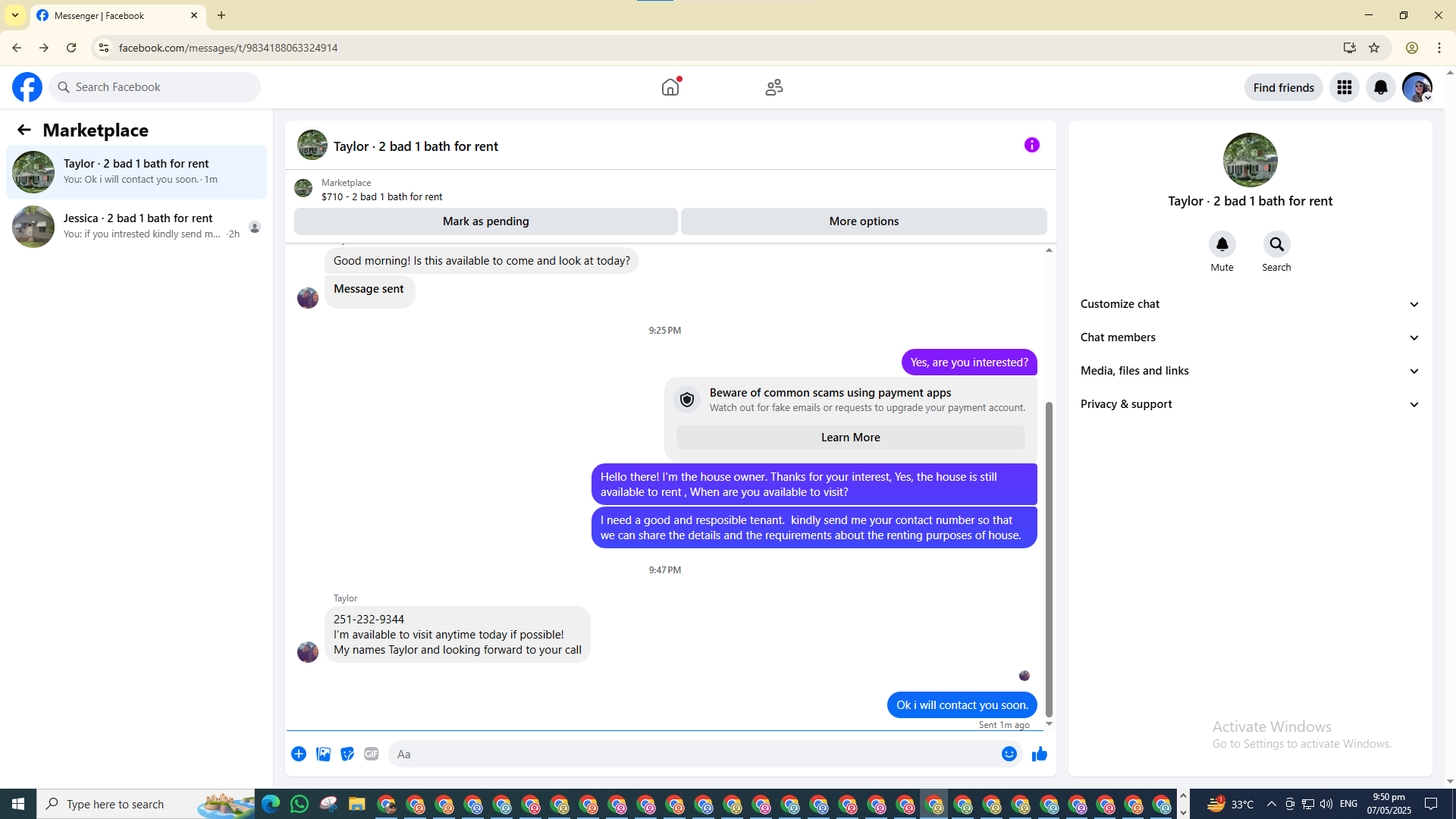
Task: Open Facebook notifications bell
Action: (1380, 87)
